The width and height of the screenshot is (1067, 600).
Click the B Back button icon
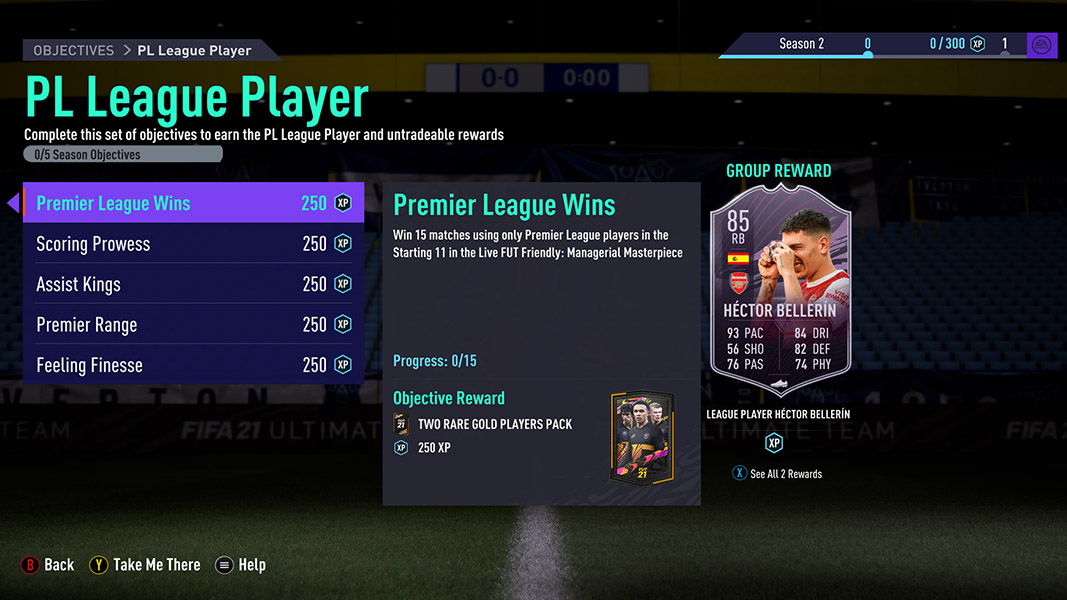[30, 565]
